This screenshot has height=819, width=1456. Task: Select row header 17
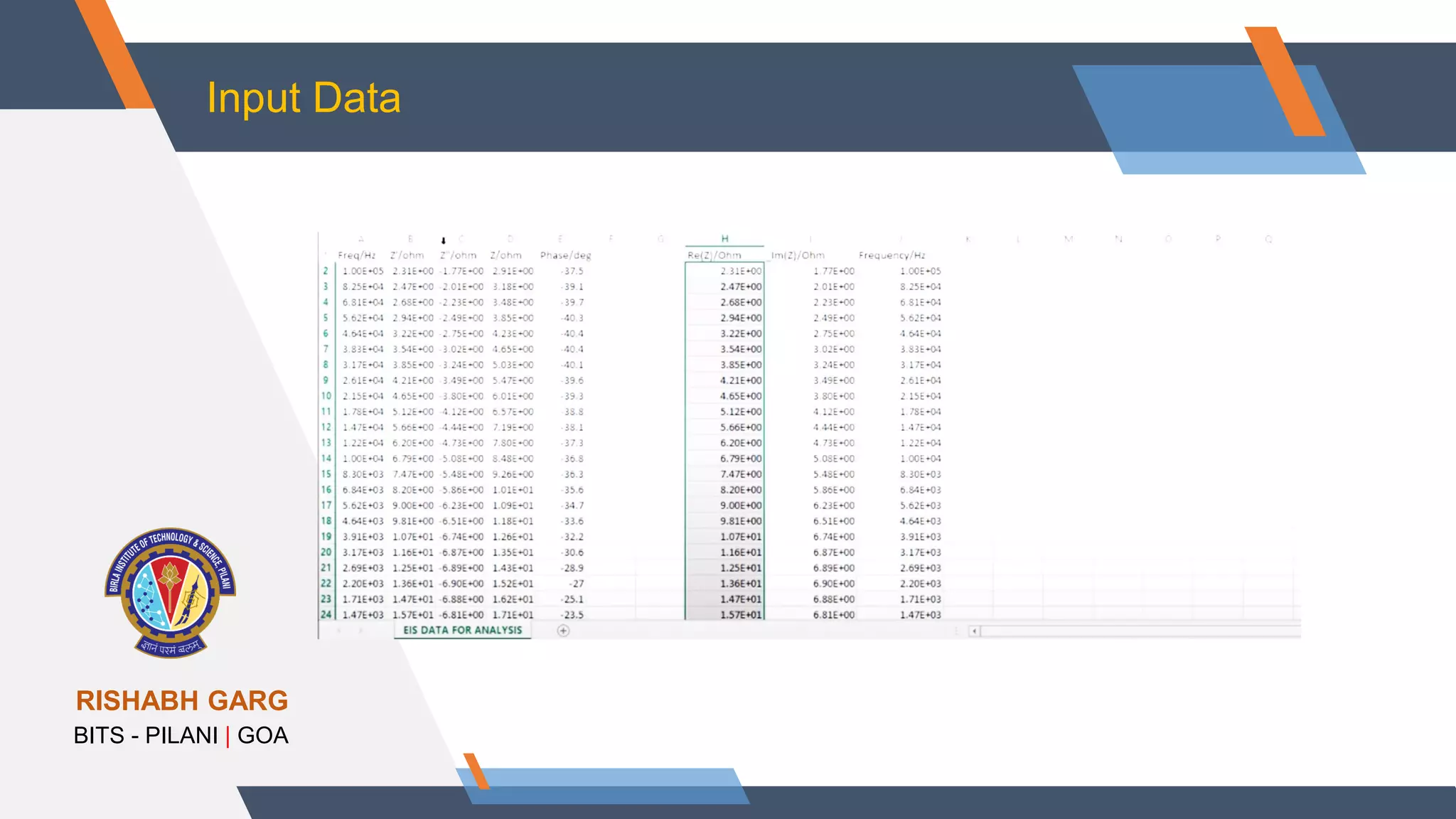pyautogui.click(x=326, y=505)
